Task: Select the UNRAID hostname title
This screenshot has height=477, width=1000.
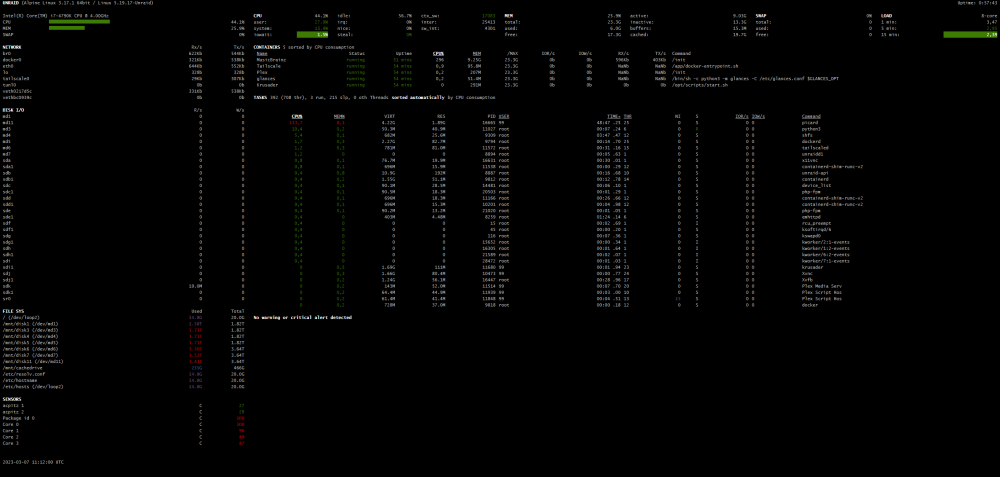Action: (11, 3)
